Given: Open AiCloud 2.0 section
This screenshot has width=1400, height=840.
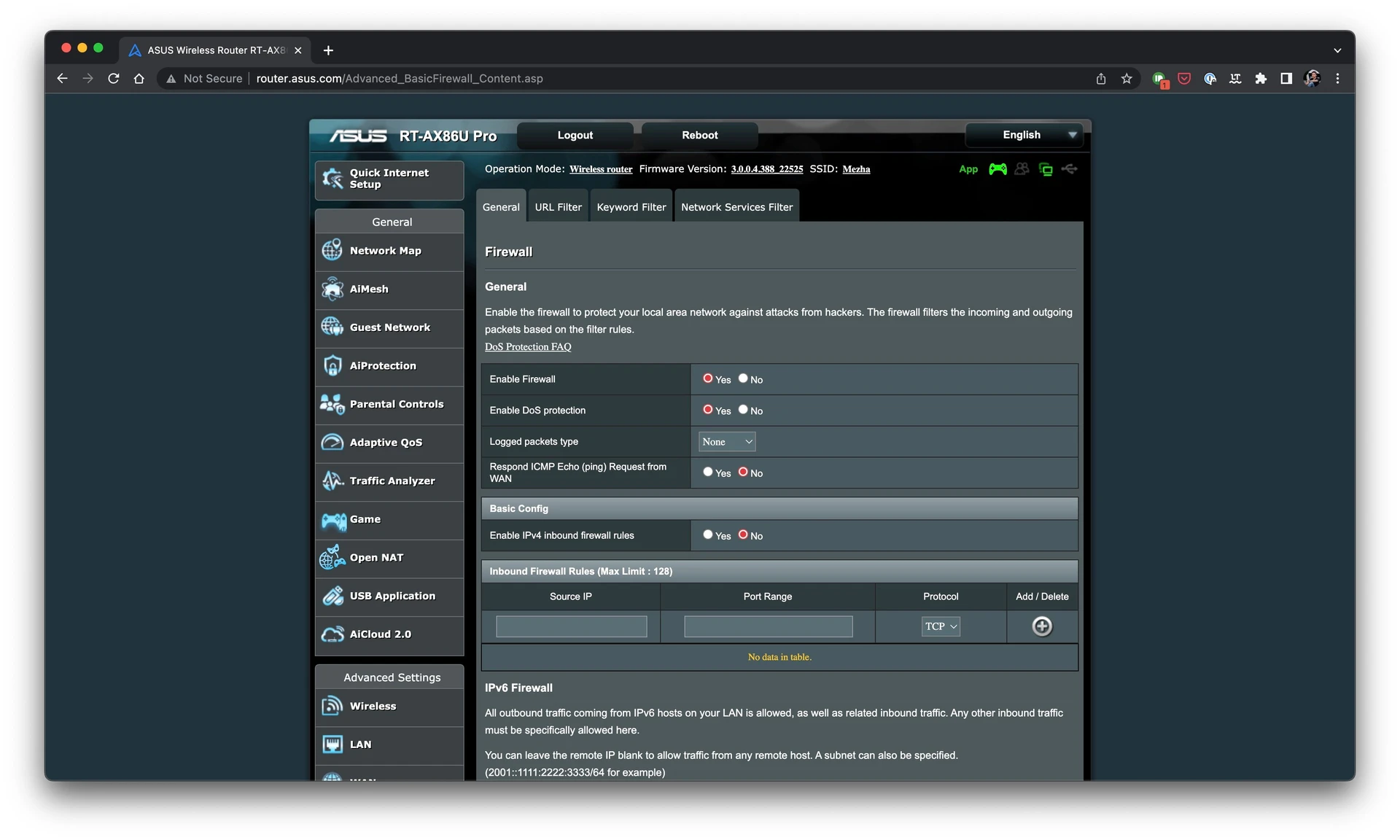Looking at the screenshot, I should (x=389, y=634).
